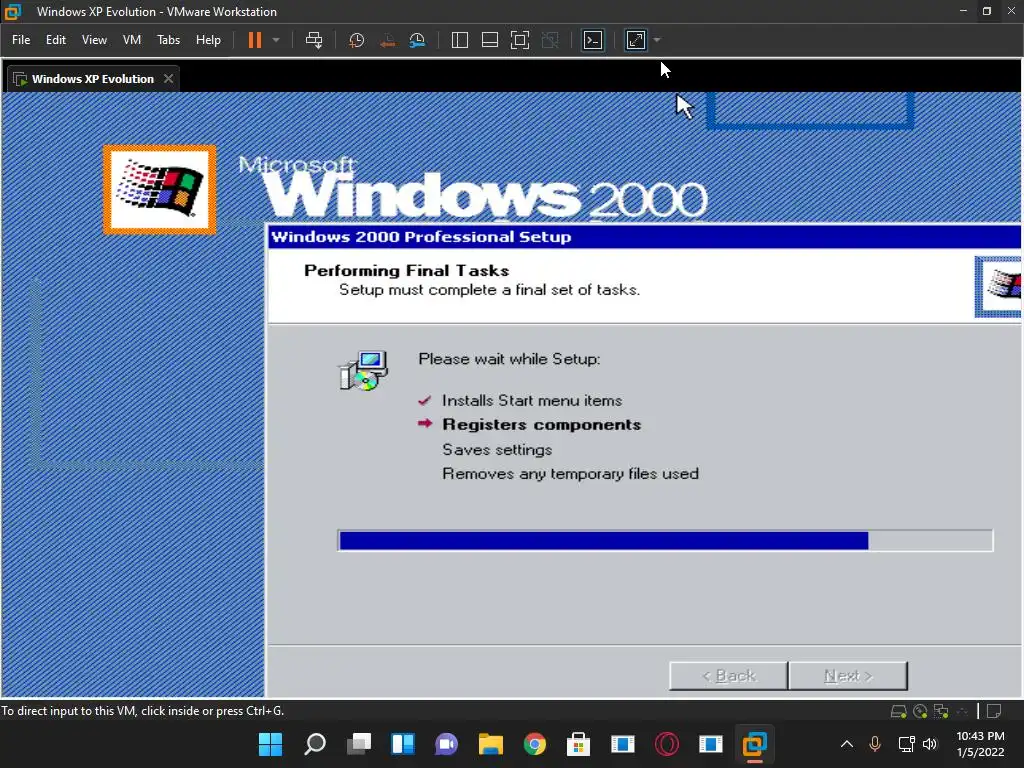The image size is (1024, 768).
Task: Close the Windows XP Evolution tab
Action: (168, 78)
